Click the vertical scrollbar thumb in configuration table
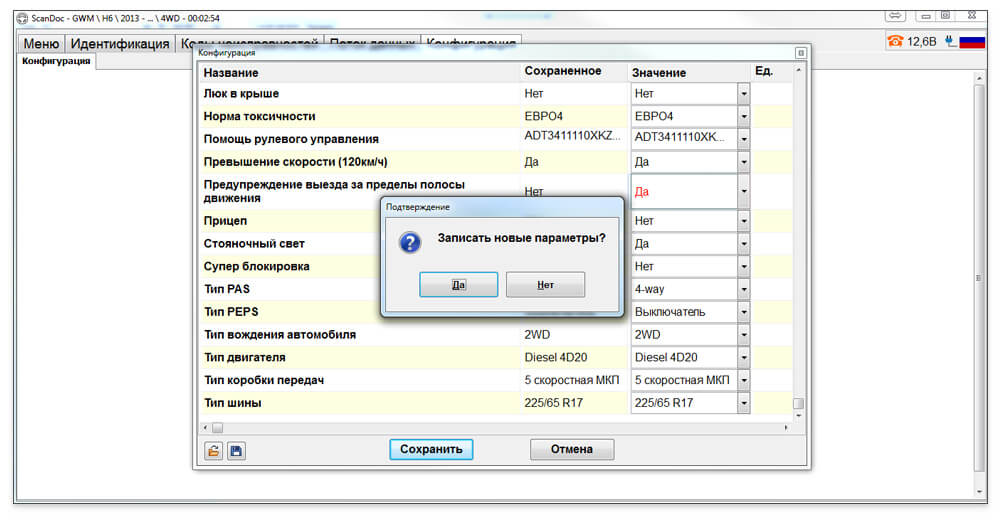The height and width of the screenshot is (522, 1000). click(x=798, y=403)
